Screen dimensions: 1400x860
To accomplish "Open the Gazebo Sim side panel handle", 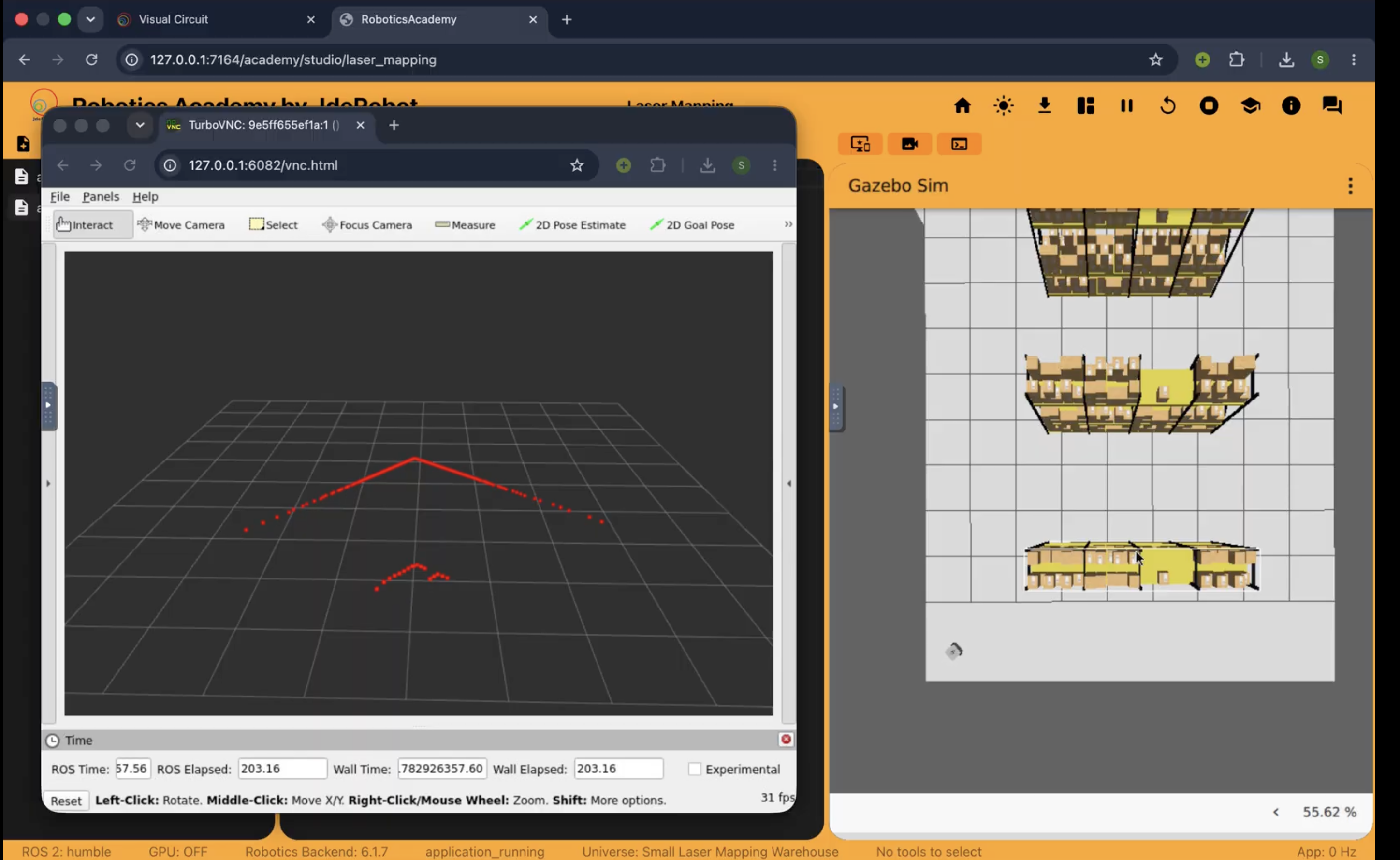I will (x=835, y=407).
